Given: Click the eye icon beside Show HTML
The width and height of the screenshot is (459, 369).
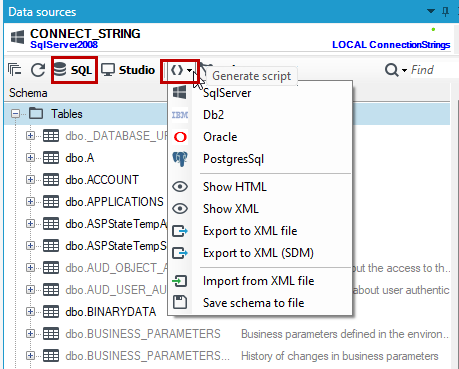Looking at the screenshot, I should point(180,187).
